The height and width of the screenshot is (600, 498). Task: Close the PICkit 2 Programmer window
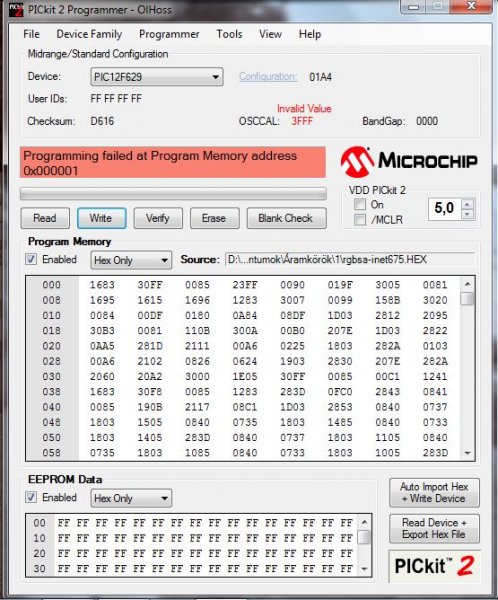tap(472, 6)
